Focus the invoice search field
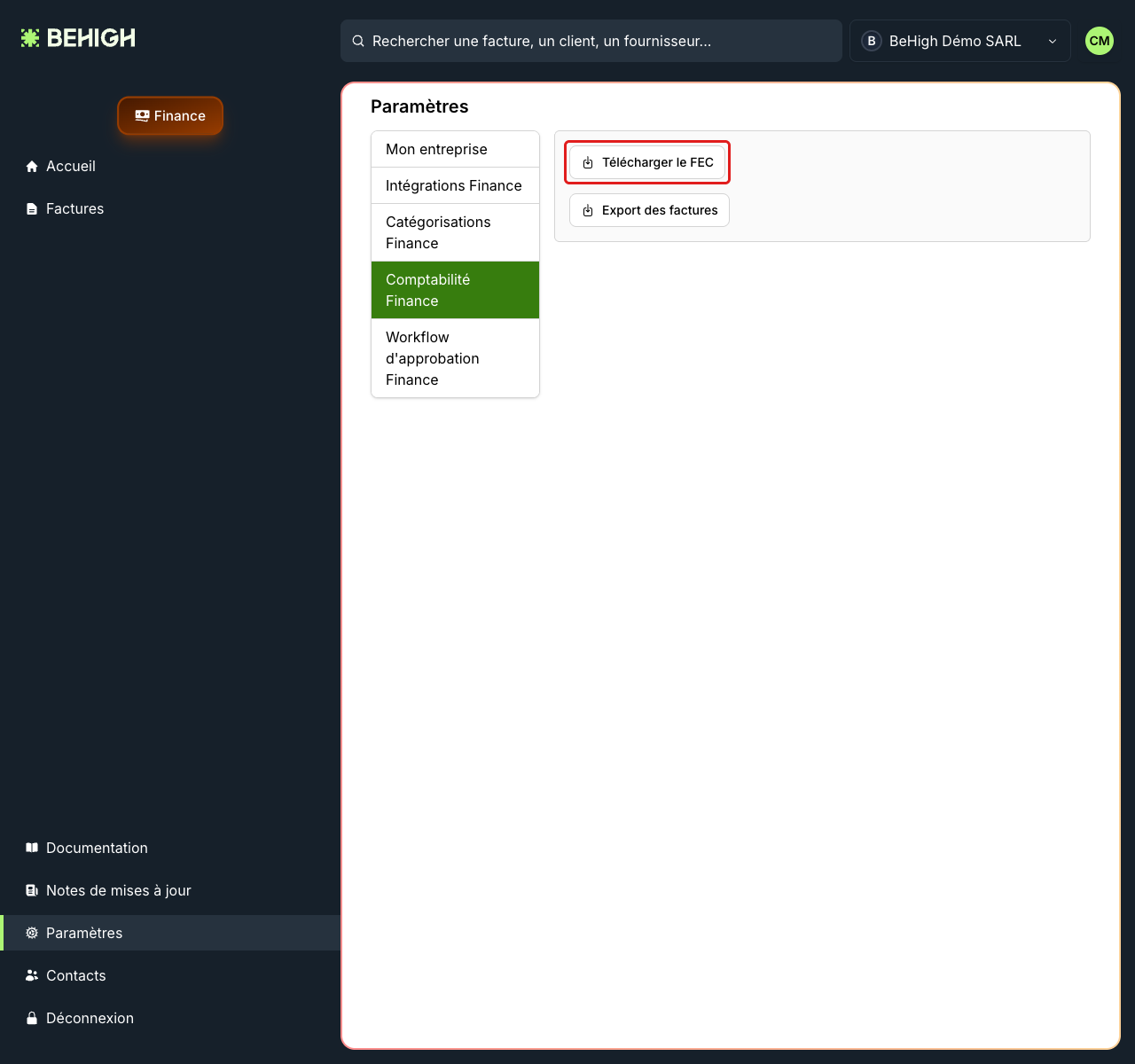The width and height of the screenshot is (1135, 1064). tap(591, 41)
